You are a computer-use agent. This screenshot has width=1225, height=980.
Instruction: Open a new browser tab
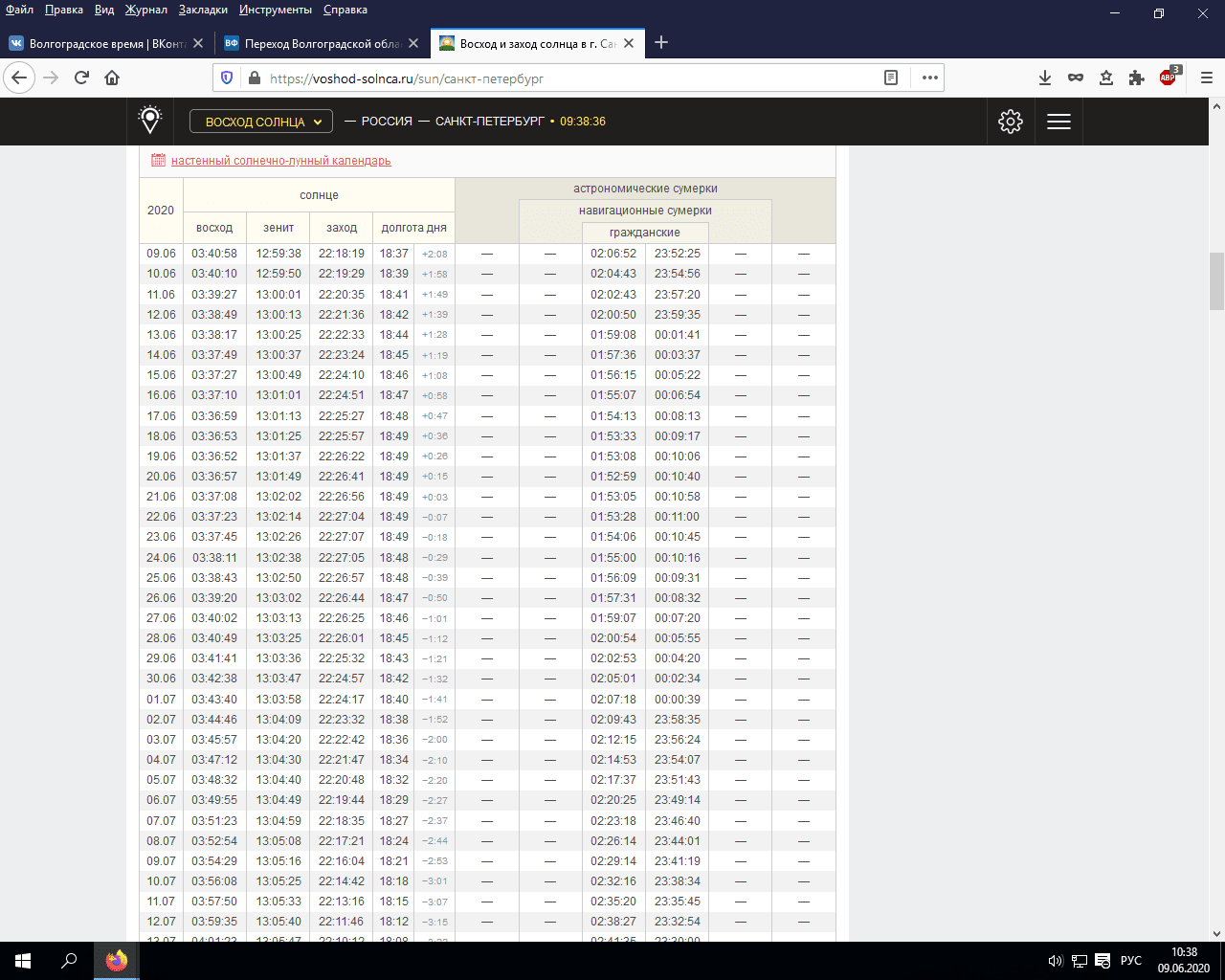(x=661, y=42)
